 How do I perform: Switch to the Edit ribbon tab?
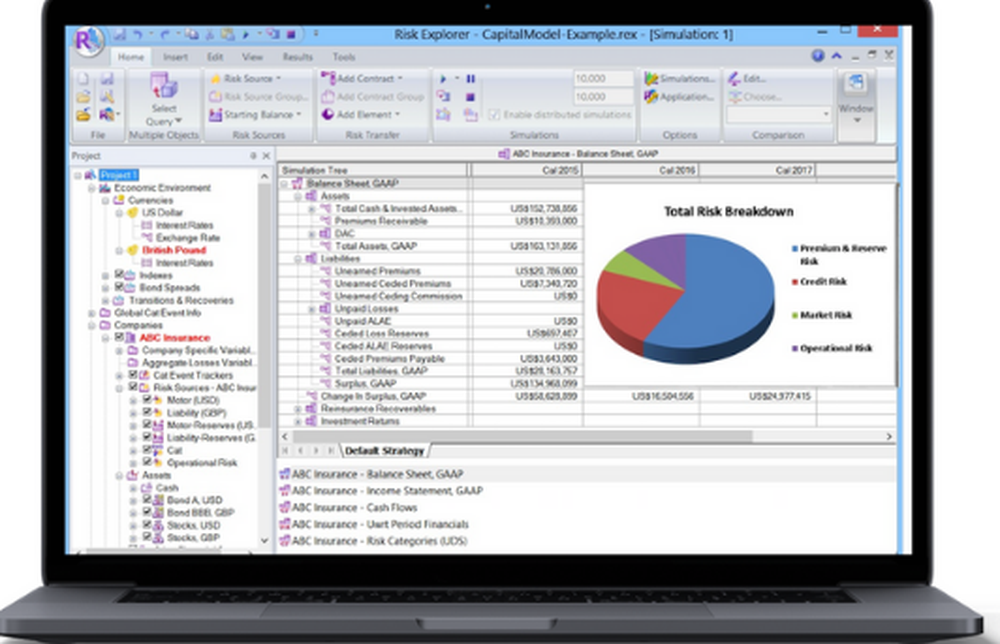(215, 57)
